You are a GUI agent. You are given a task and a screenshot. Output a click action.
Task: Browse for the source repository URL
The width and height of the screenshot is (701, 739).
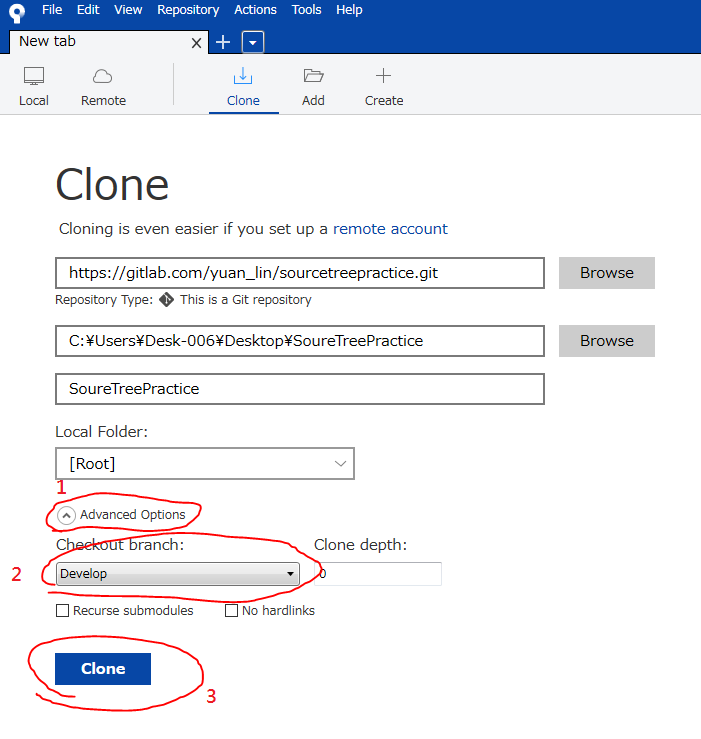(x=607, y=273)
